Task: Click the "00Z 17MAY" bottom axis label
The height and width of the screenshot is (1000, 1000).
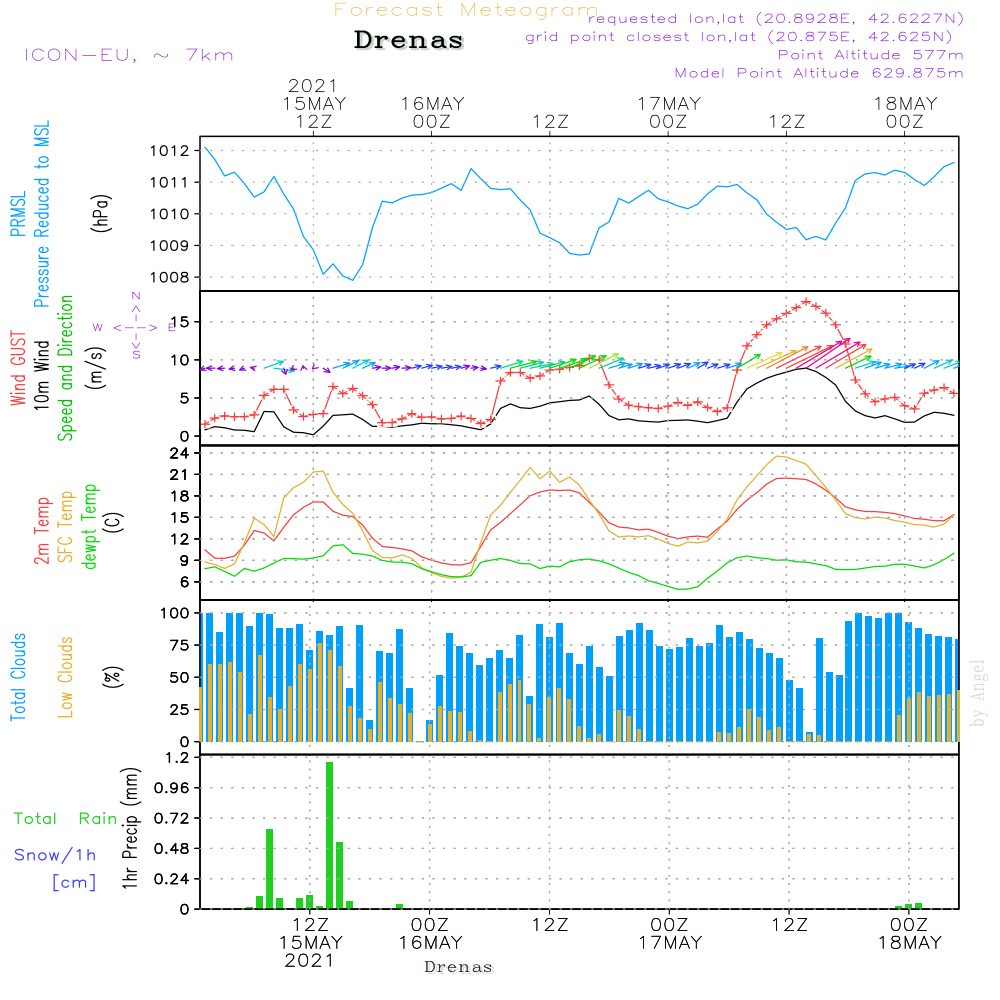Action: [x=670, y=934]
